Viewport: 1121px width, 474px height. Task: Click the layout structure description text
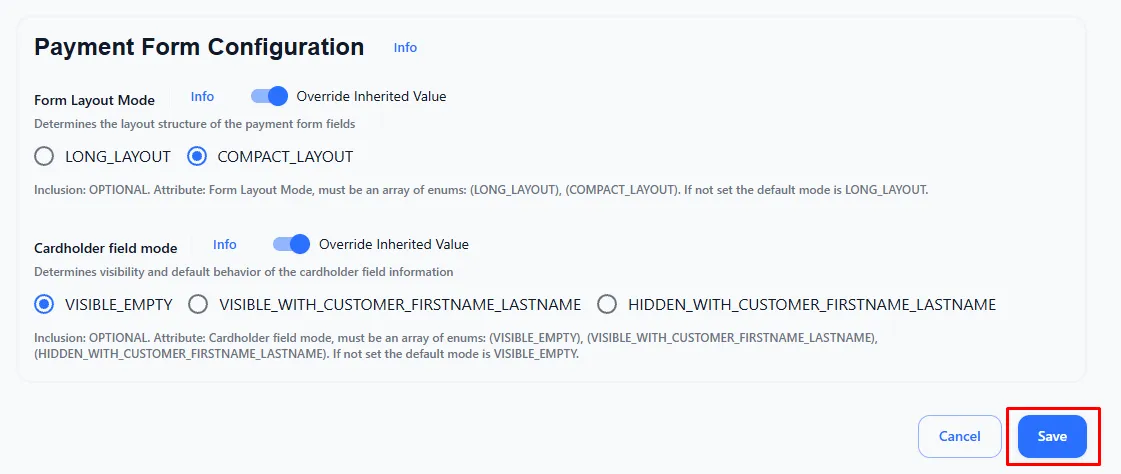[194, 124]
